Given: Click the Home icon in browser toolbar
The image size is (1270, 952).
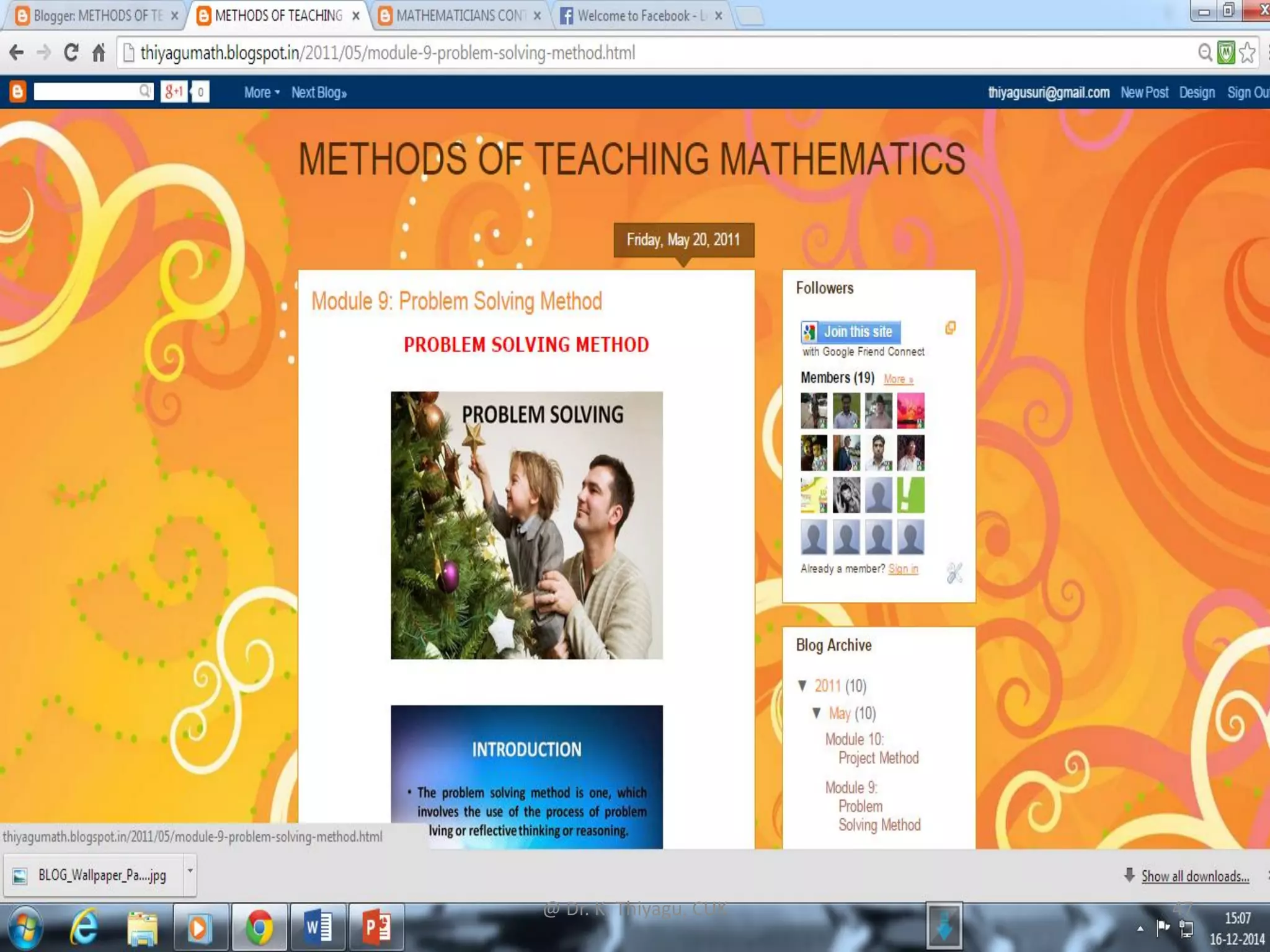Looking at the screenshot, I should [x=99, y=53].
